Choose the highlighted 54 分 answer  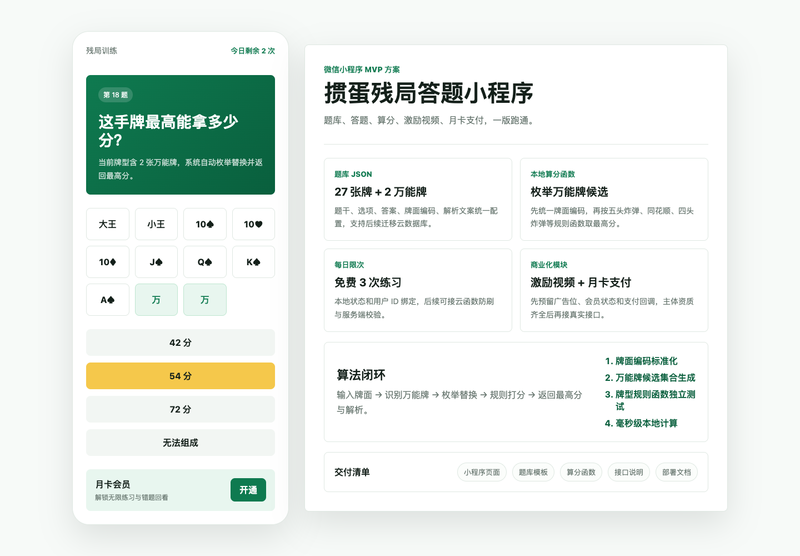(180, 376)
